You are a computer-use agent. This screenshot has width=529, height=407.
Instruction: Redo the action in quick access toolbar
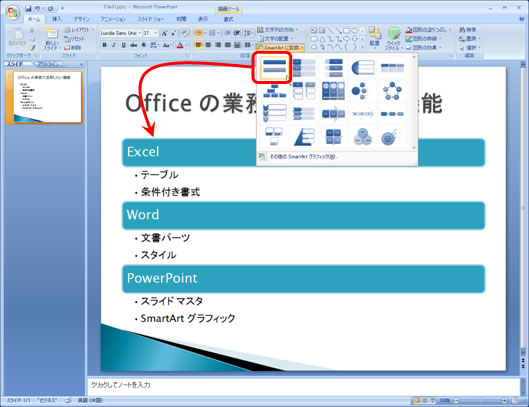coord(50,8)
